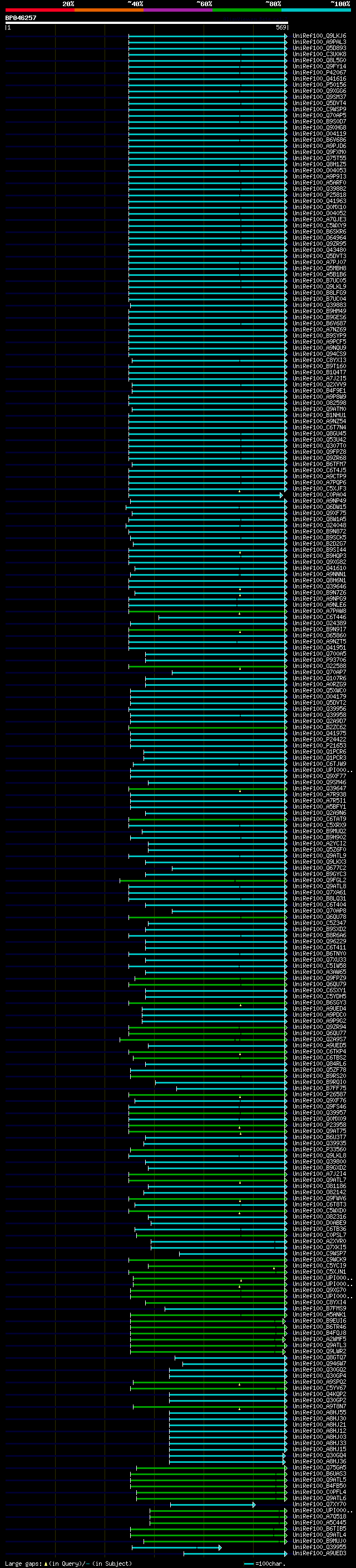The image size is (356, 1568).
Task: Click the UniRef100_C6TAT9 label
Action: click(319, 819)
